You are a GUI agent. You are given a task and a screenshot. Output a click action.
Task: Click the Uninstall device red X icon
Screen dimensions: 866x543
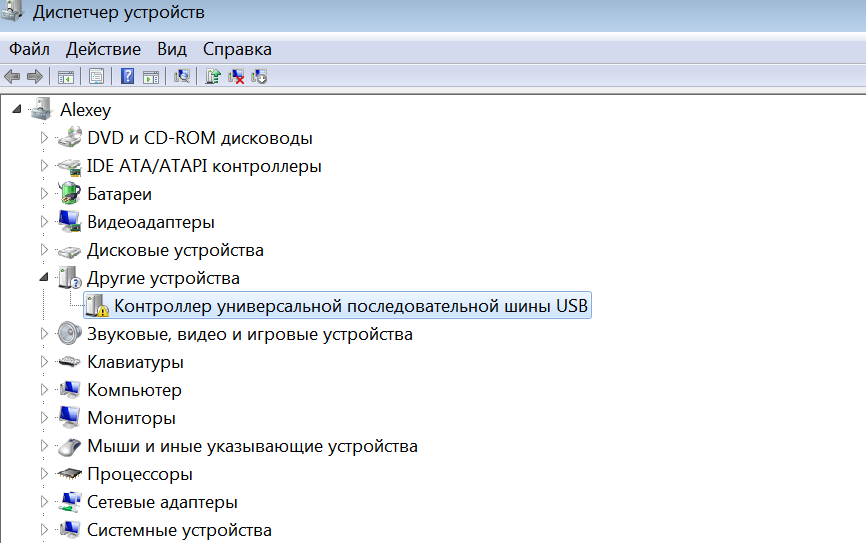click(x=236, y=76)
